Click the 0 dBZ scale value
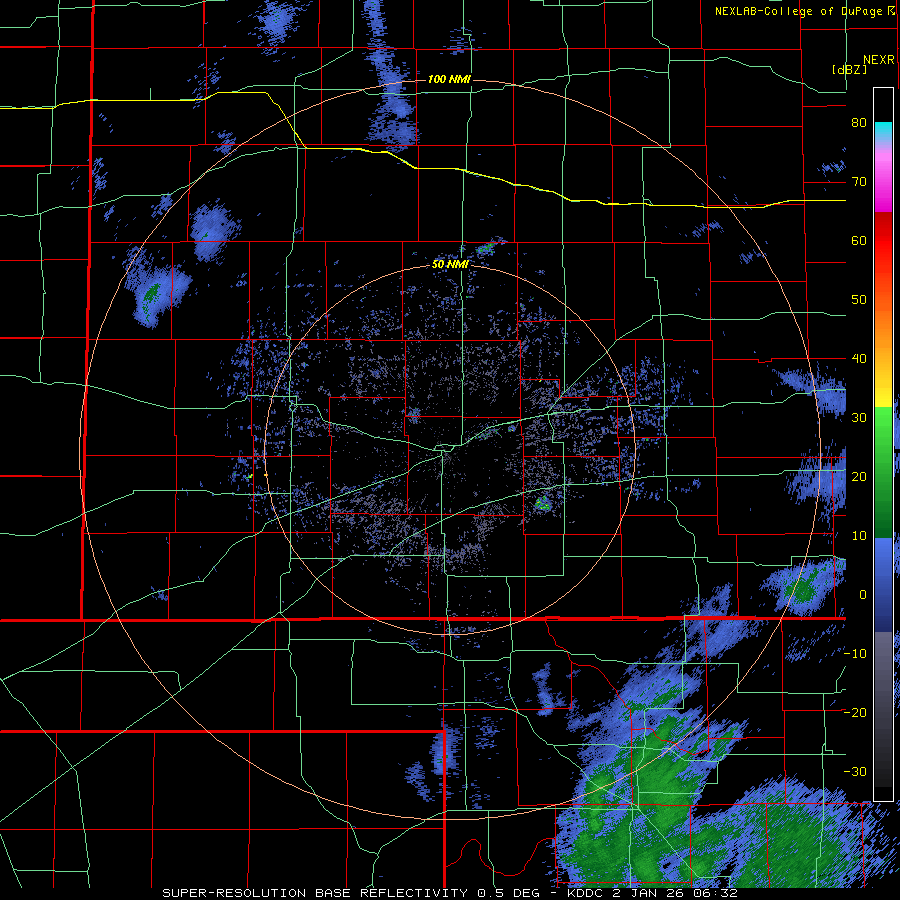 (863, 595)
